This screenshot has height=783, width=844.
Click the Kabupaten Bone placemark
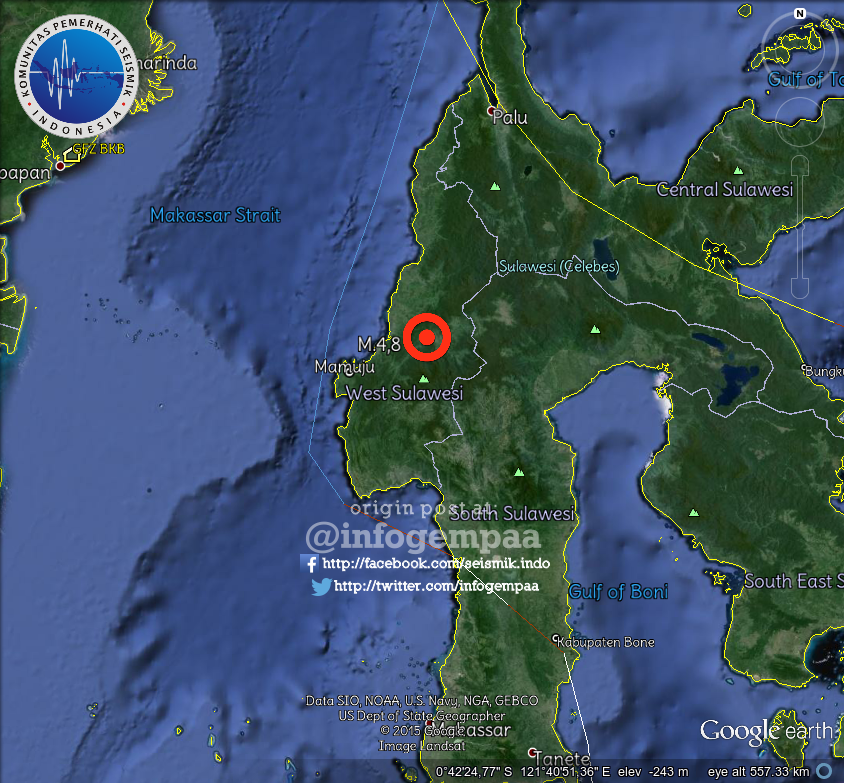click(554, 641)
